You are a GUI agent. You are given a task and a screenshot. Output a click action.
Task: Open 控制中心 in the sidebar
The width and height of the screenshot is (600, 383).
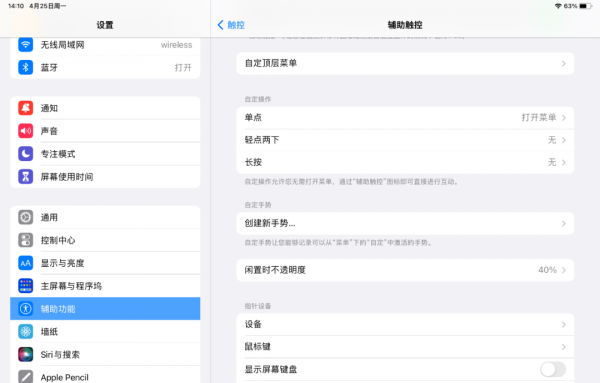click(x=105, y=240)
